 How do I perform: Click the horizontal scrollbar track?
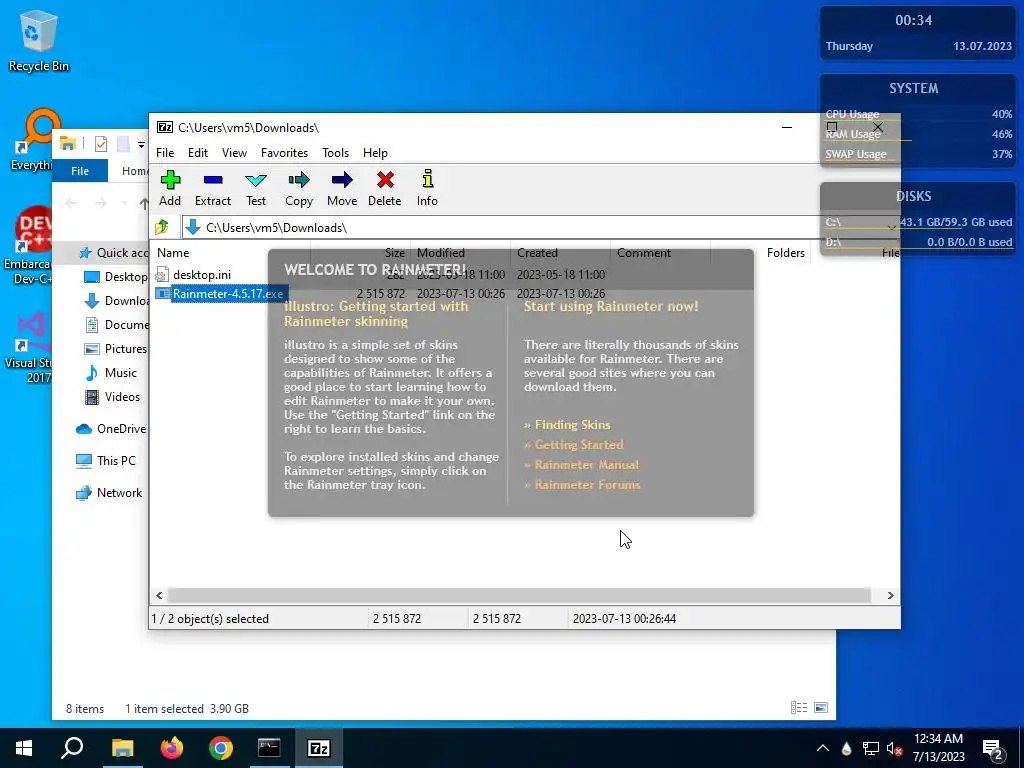pyautogui.click(x=519, y=596)
